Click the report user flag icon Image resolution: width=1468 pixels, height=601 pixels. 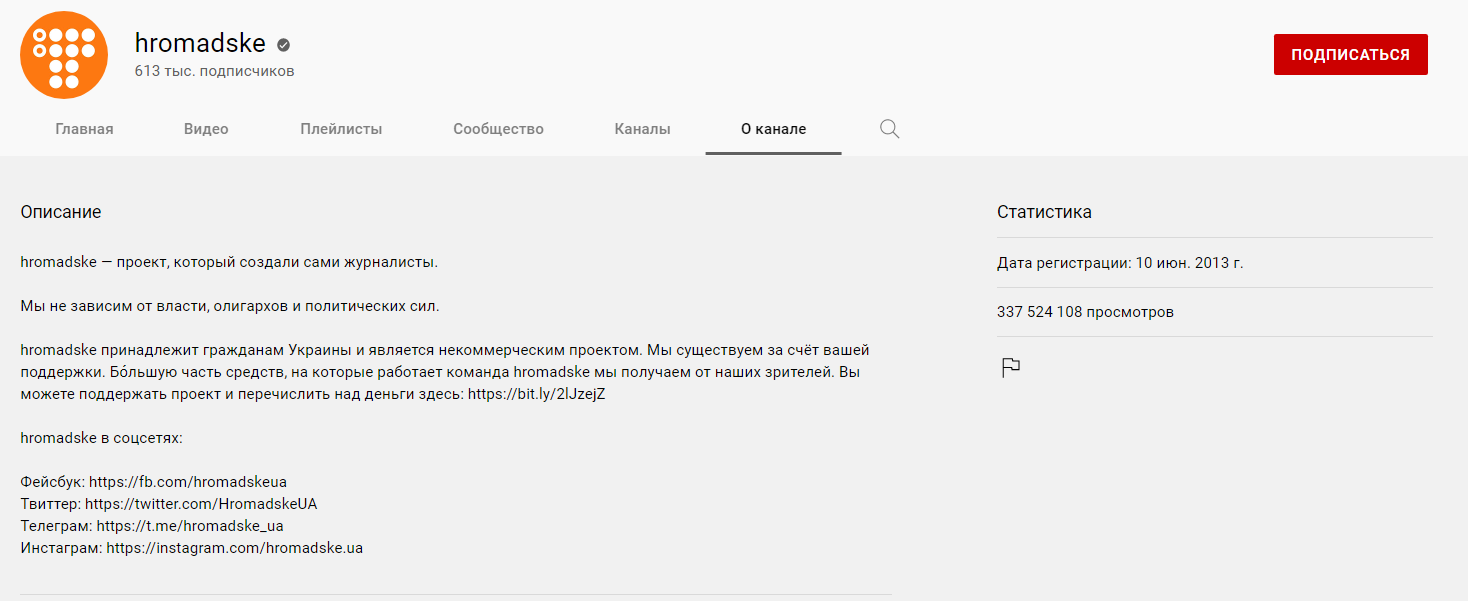click(x=1011, y=368)
